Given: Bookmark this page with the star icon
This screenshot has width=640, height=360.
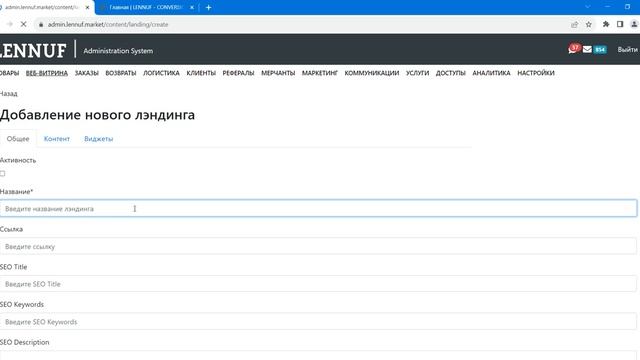Looking at the screenshot, I should click(x=589, y=24).
